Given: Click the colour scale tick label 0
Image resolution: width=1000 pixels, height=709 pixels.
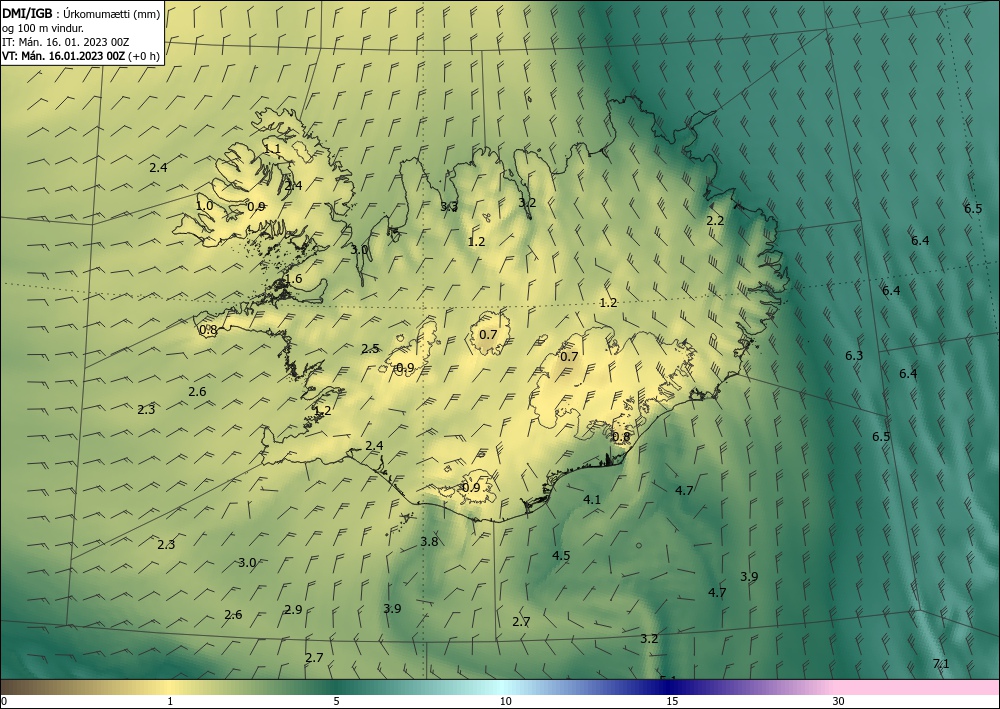Looking at the screenshot, I should (4, 702).
